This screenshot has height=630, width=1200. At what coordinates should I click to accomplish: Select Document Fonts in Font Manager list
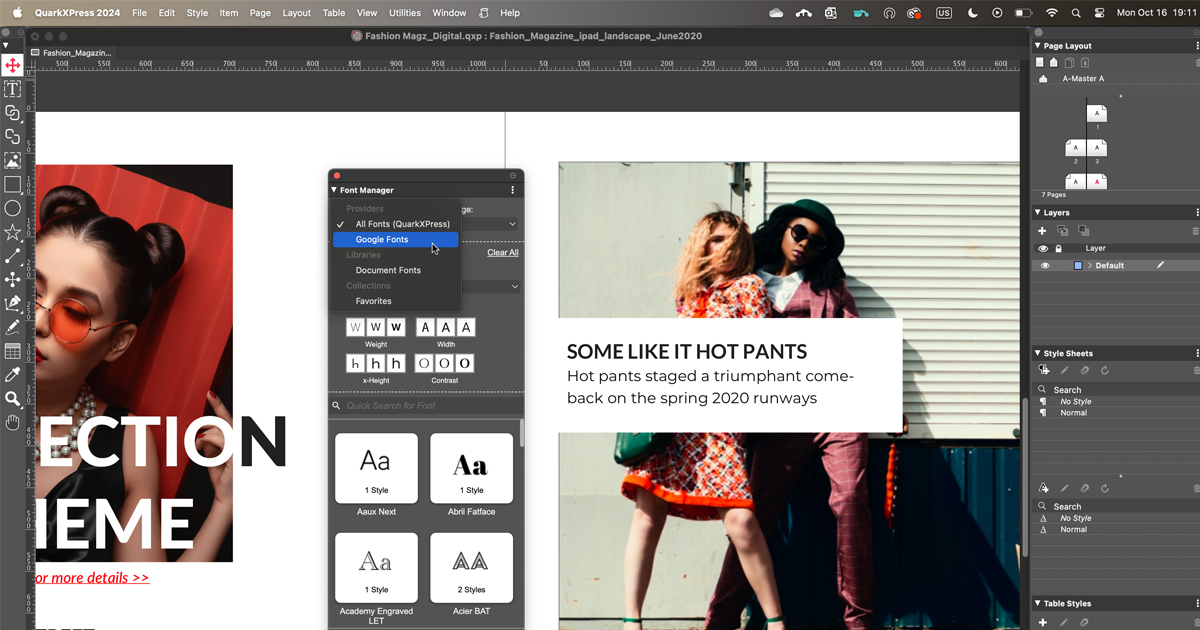point(388,270)
